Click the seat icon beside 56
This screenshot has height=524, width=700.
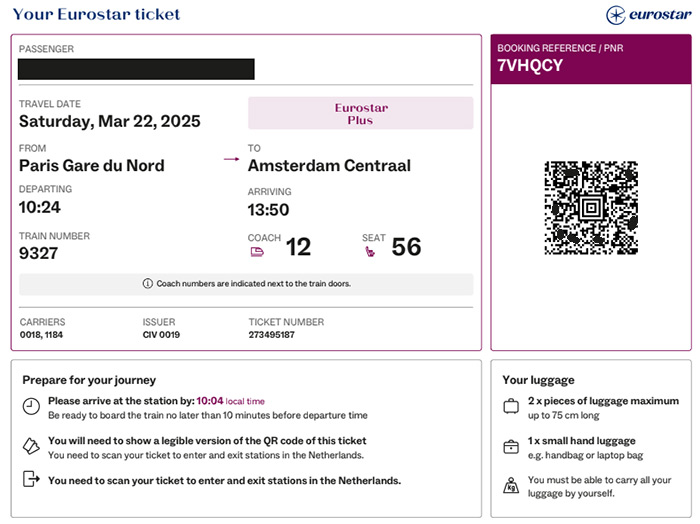pyautogui.click(x=370, y=252)
